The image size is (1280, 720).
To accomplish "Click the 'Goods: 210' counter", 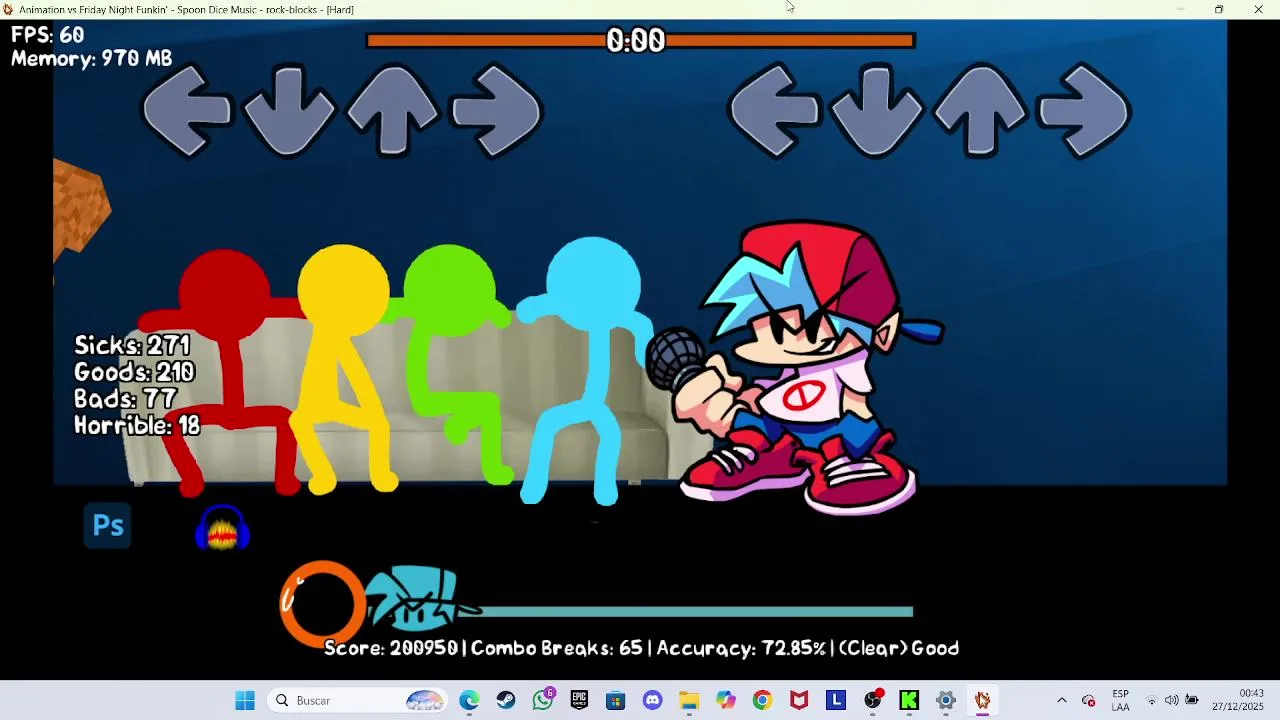I will 134,372.
